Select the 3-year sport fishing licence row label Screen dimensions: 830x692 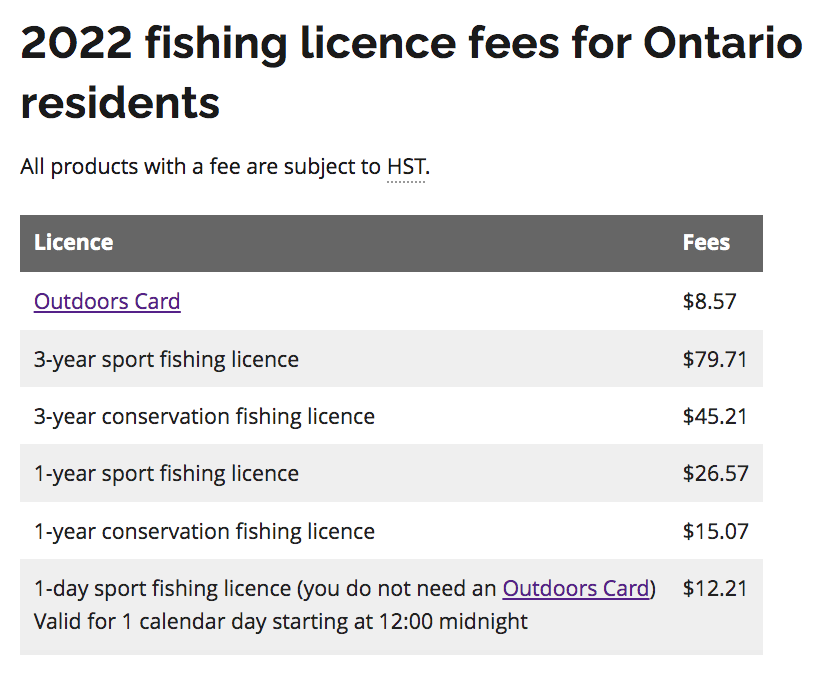(x=166, y=359)
